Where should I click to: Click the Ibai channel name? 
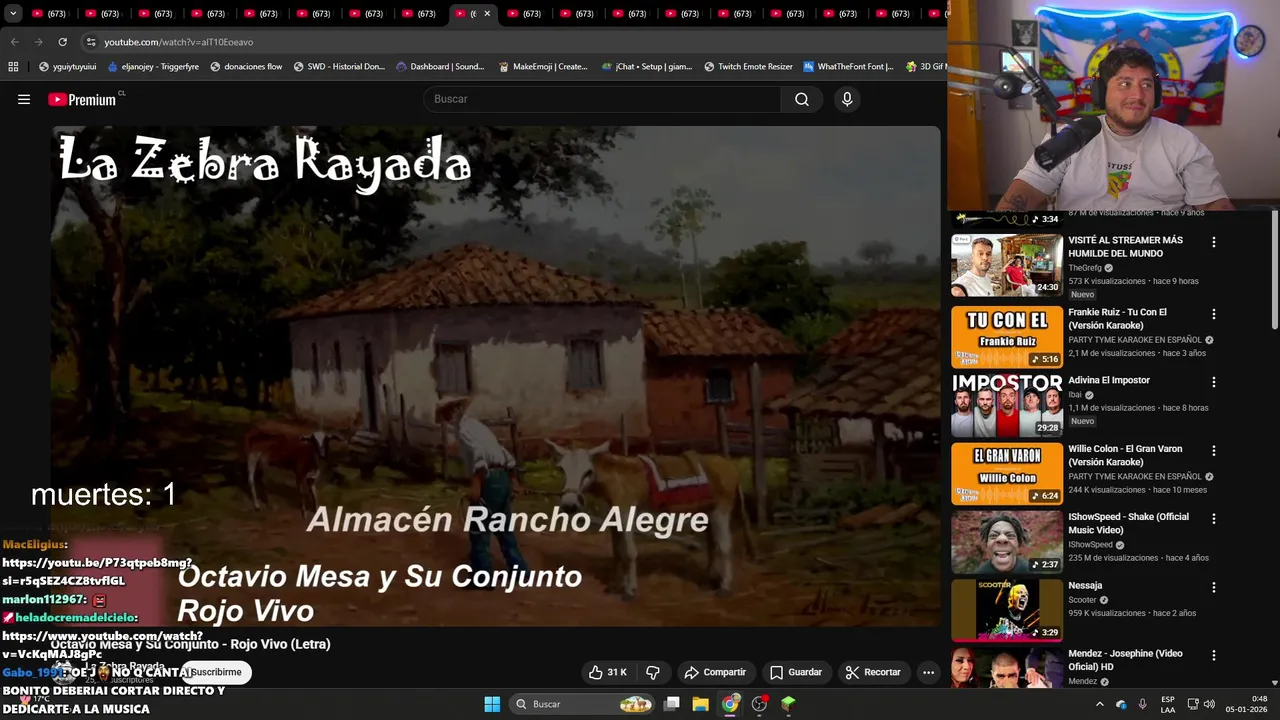click(1075, 395)
